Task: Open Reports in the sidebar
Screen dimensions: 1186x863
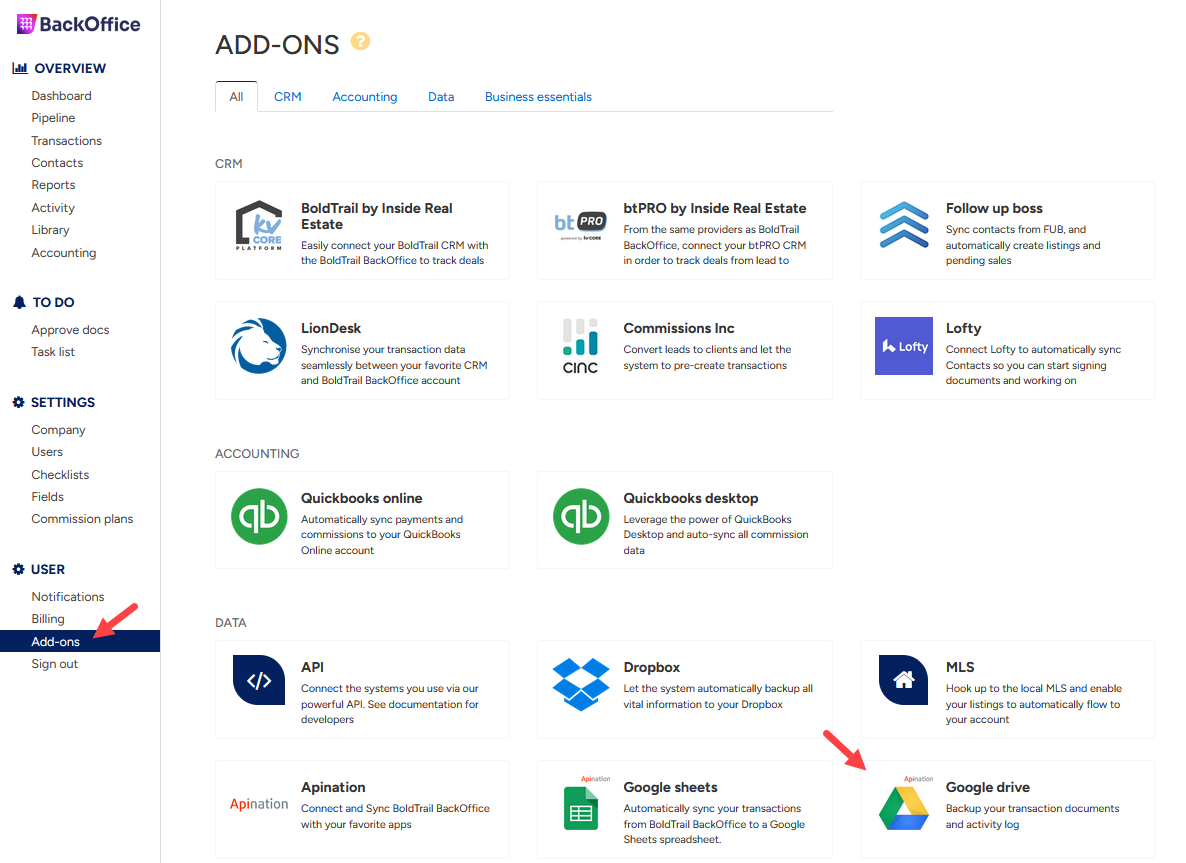Action: click(x=53, y=185)
